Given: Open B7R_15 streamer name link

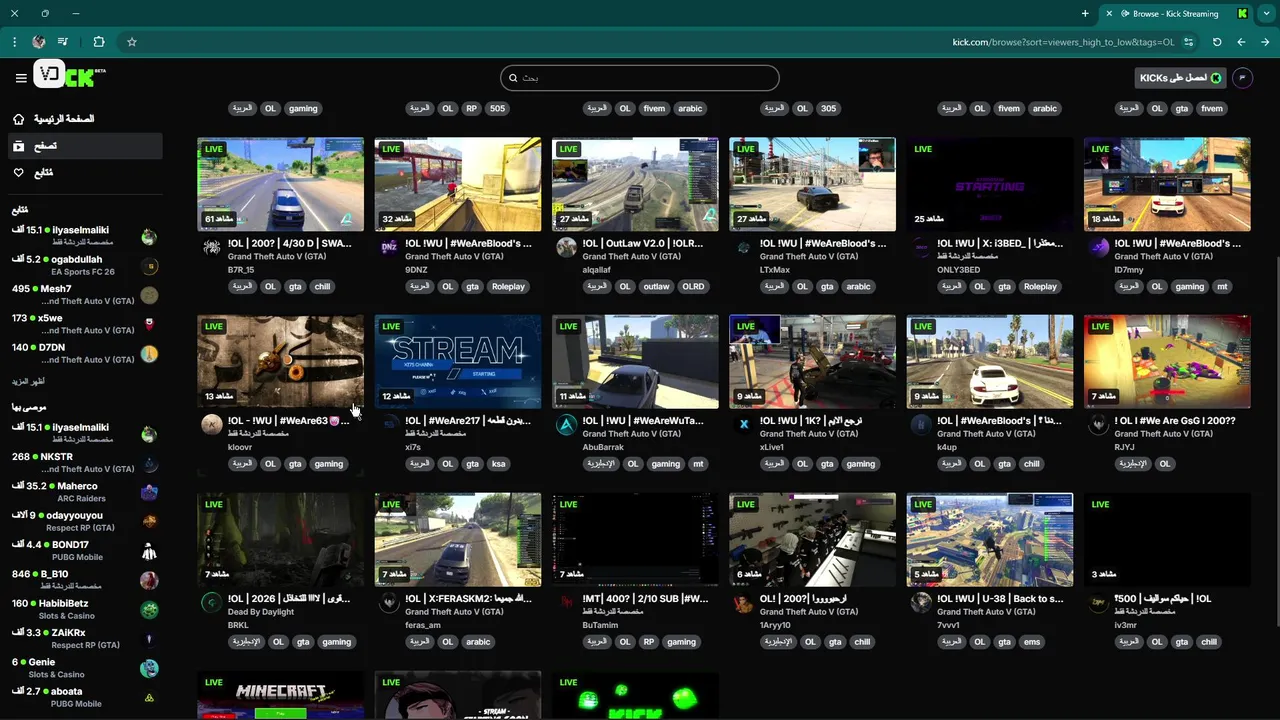Looking at the screenshot, I should click(x=241, y=270).
